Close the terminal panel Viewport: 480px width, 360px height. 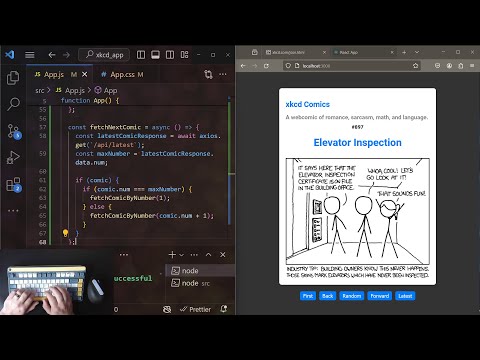tap(223, 255)
